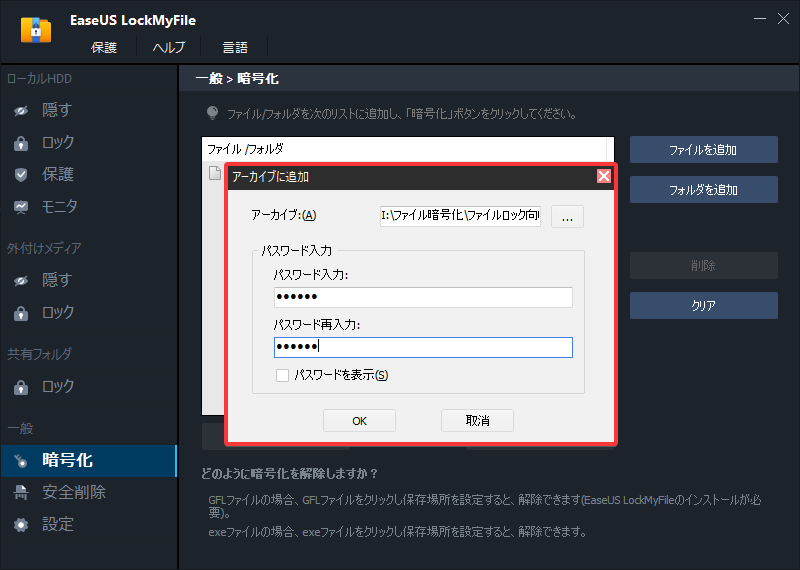
Task: Open ロック under ローカルHDD
Action: (58, 142)
